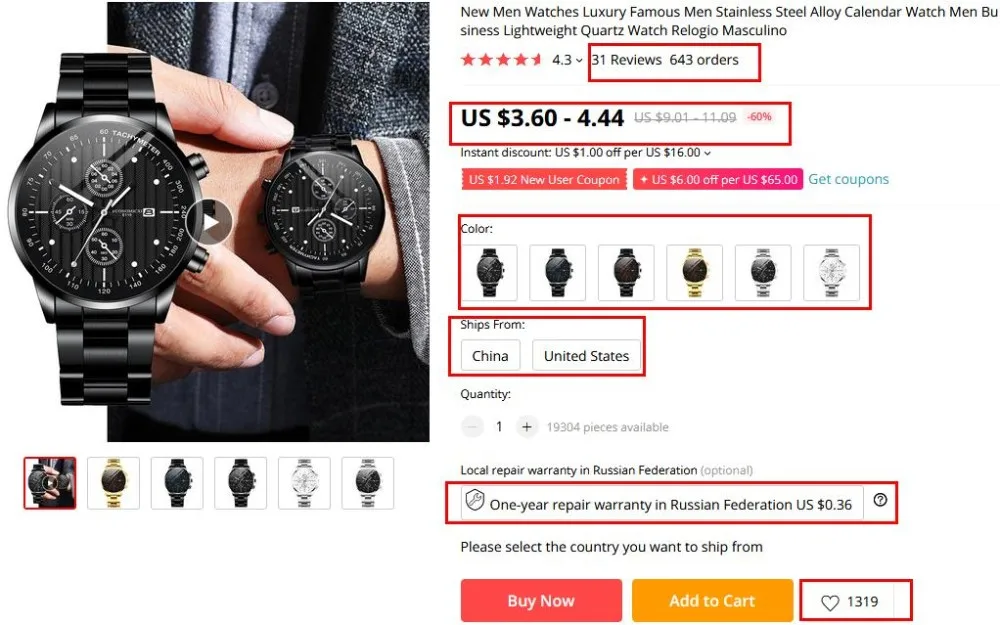The image size is (1000, 625).
Task: Click the warranty help question mark icon
Action: click(x=880, y=500)
